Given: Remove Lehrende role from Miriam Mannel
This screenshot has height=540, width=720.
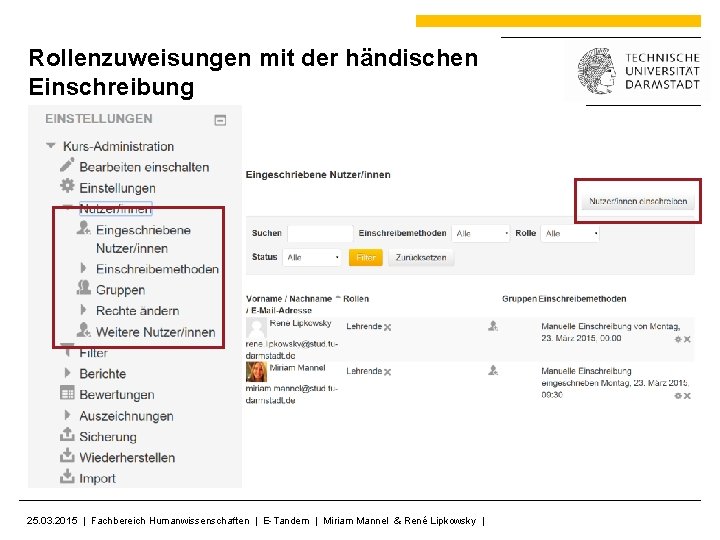Looking at the screenshot, I should 388,372.
